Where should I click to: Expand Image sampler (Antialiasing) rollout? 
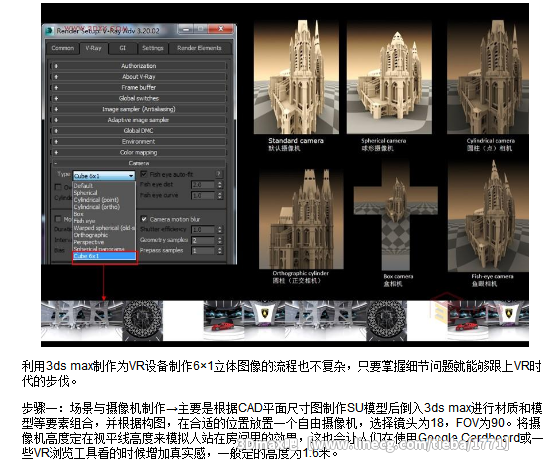point(139,109)
